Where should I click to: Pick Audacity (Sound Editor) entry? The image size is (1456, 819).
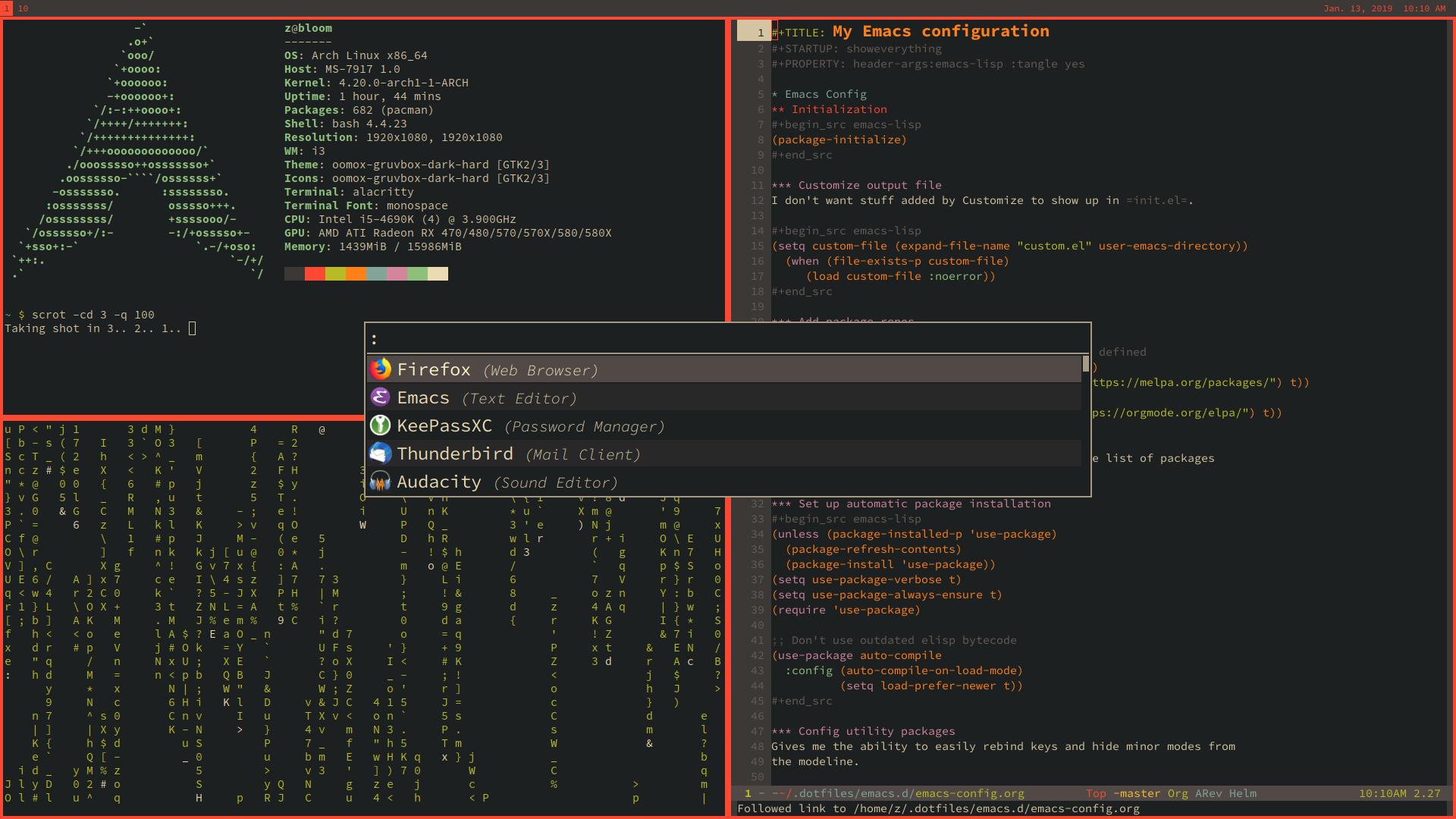[x=724, y=482]
